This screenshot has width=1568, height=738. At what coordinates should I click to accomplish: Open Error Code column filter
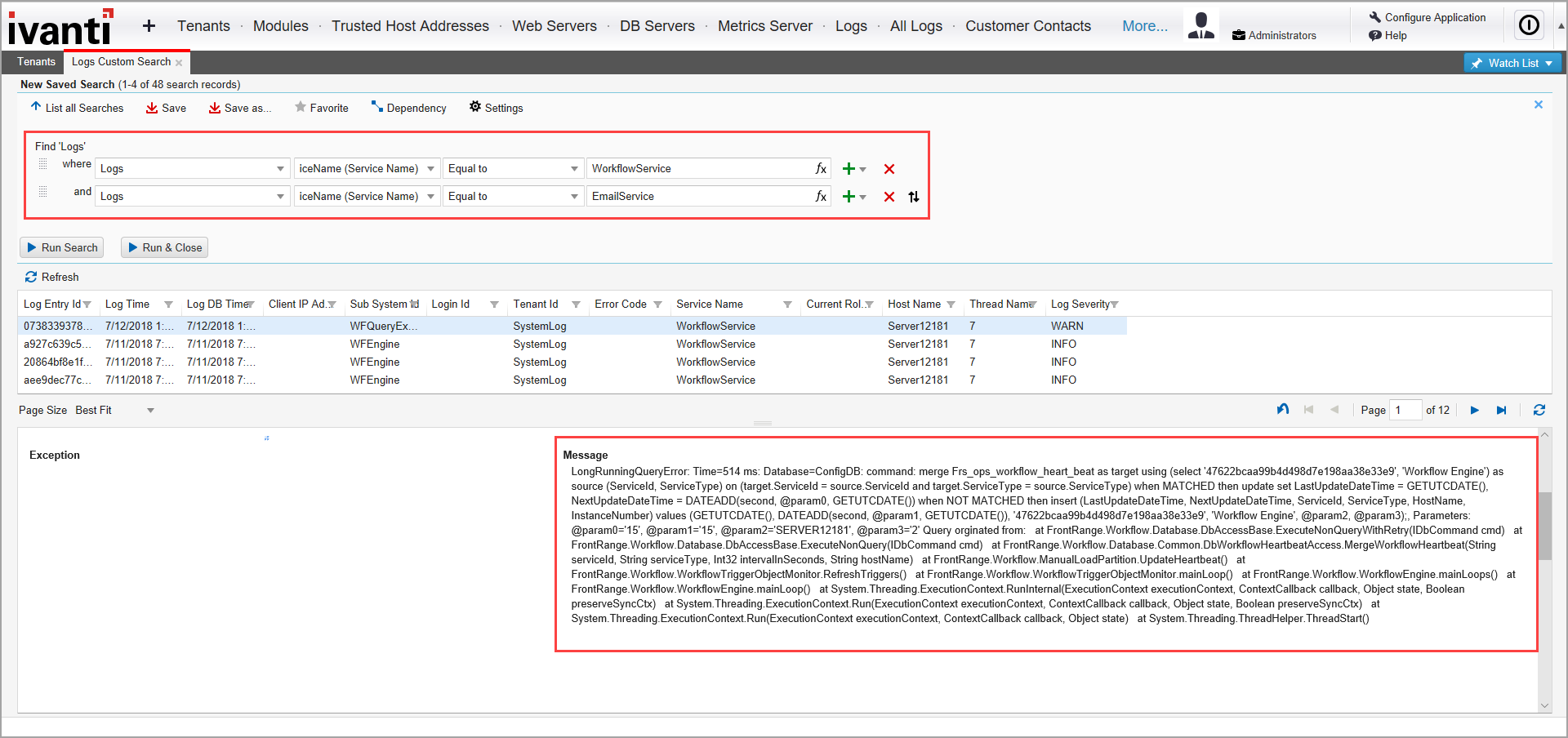pyautogui.click(x=657, y=305)
